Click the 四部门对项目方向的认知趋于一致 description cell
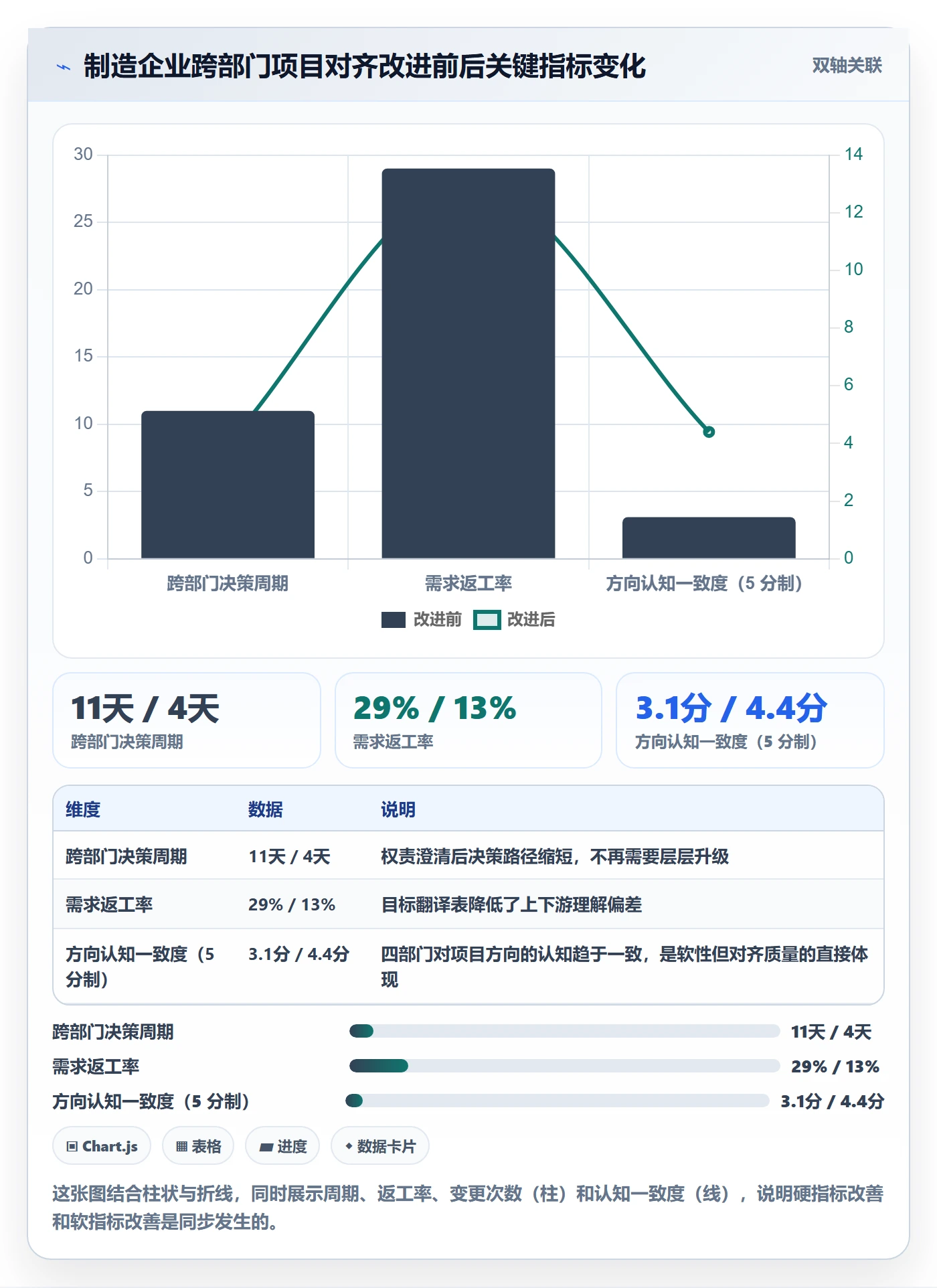Screen dimensions: 937x1288 point(624,966)
